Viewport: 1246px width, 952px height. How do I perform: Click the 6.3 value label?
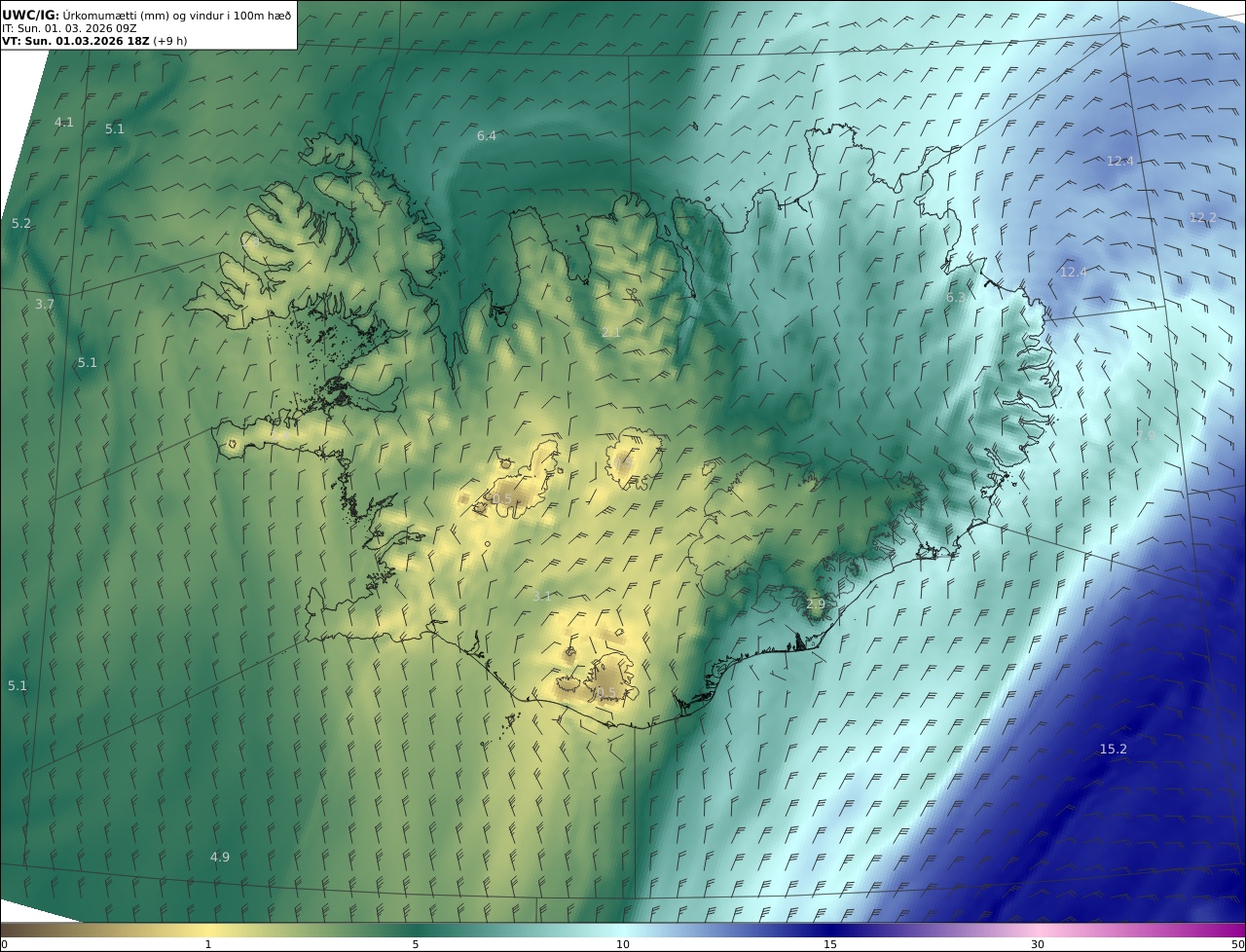click(956, 297)
